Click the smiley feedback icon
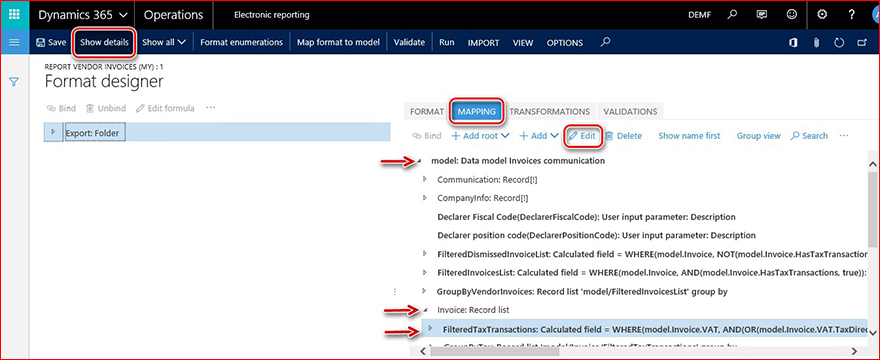 [x=791, y=15]
